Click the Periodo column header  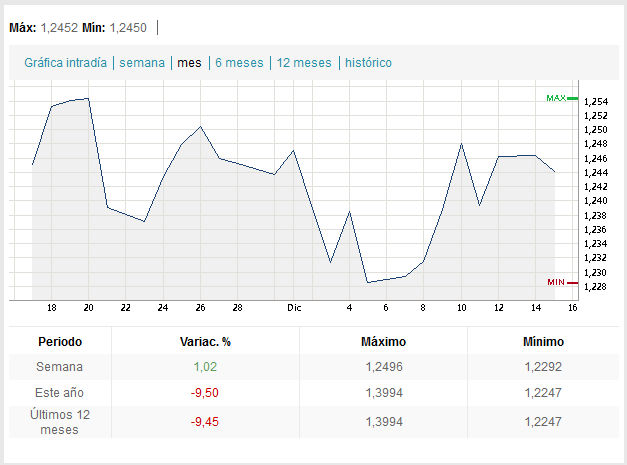click(60, 341)
